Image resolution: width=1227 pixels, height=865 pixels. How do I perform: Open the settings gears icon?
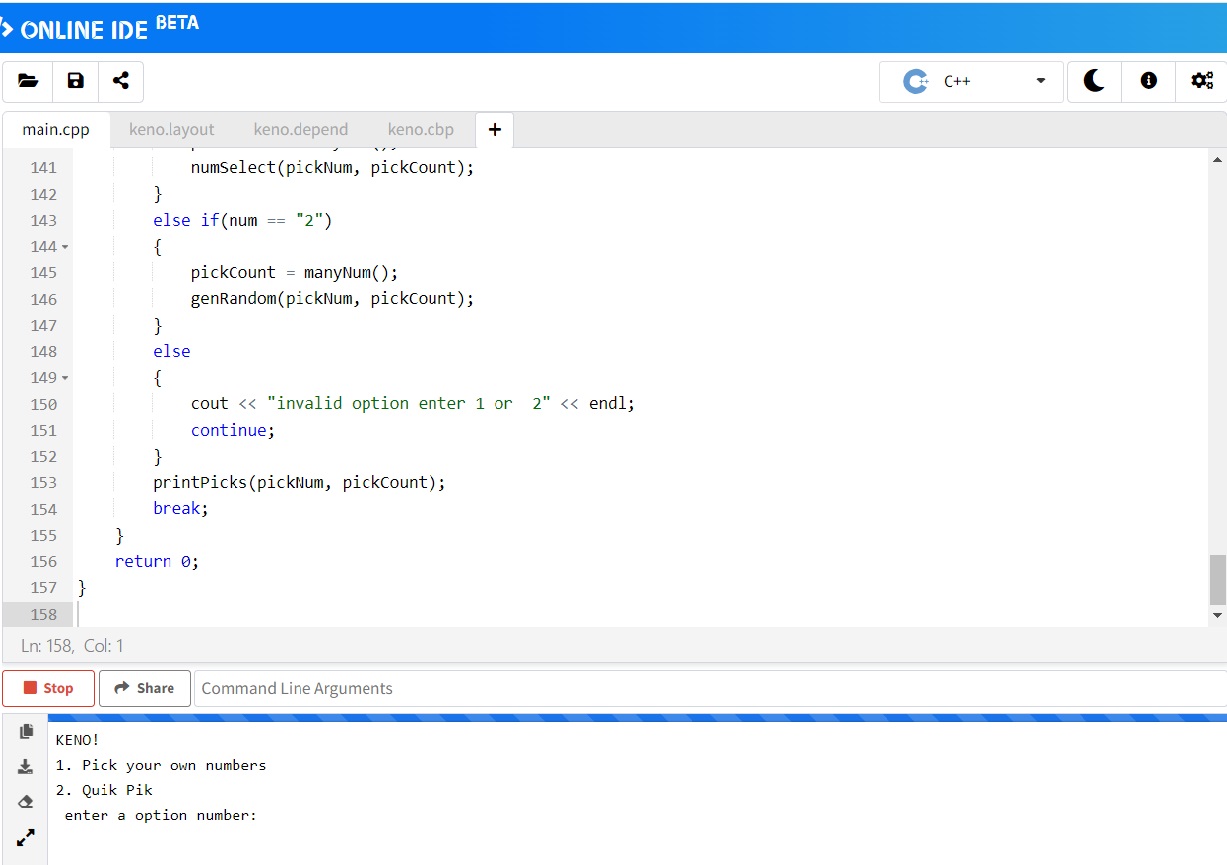click(x=1201, y=81)
